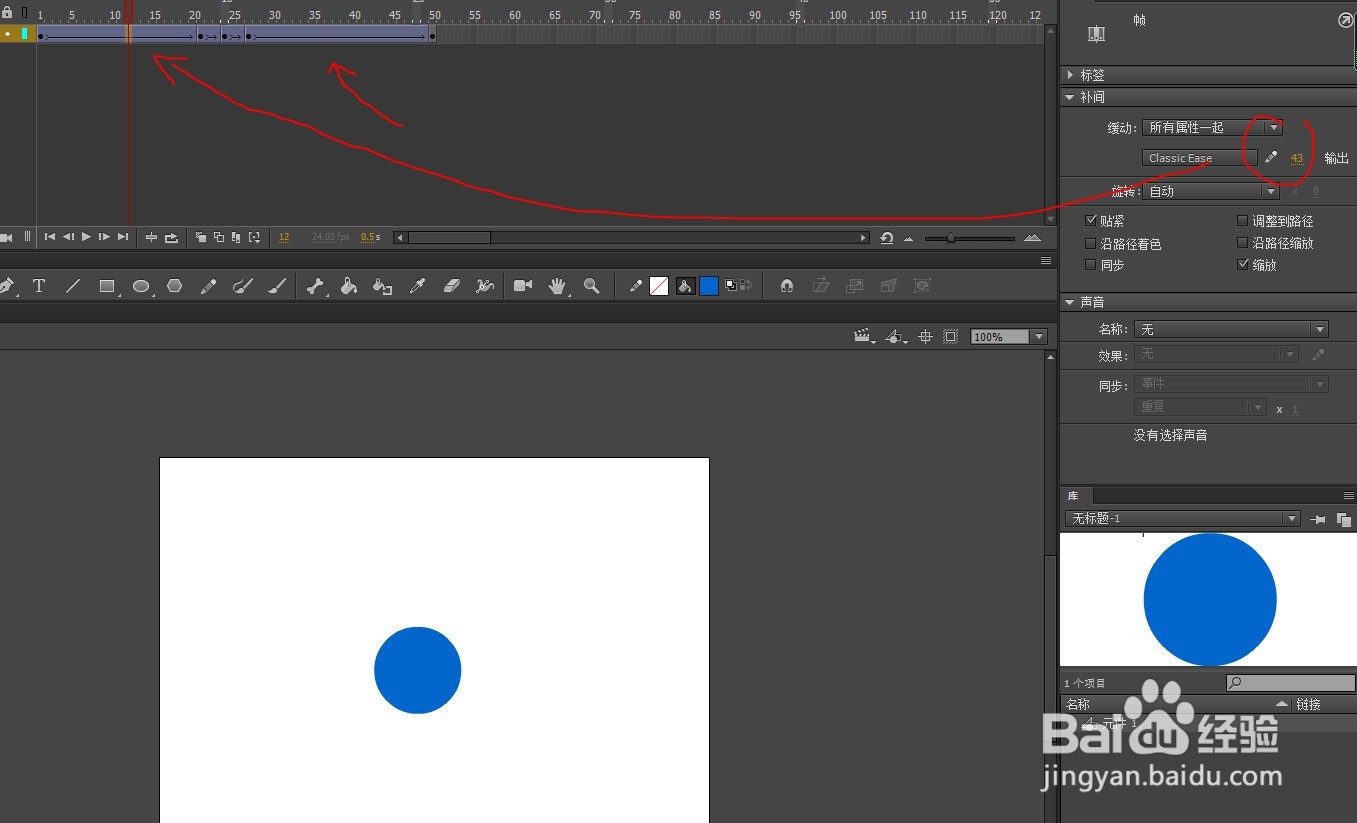The width and height of the screenshot is (1357, 823).
Task: Select the Oval tool
Action: point(141,286)
